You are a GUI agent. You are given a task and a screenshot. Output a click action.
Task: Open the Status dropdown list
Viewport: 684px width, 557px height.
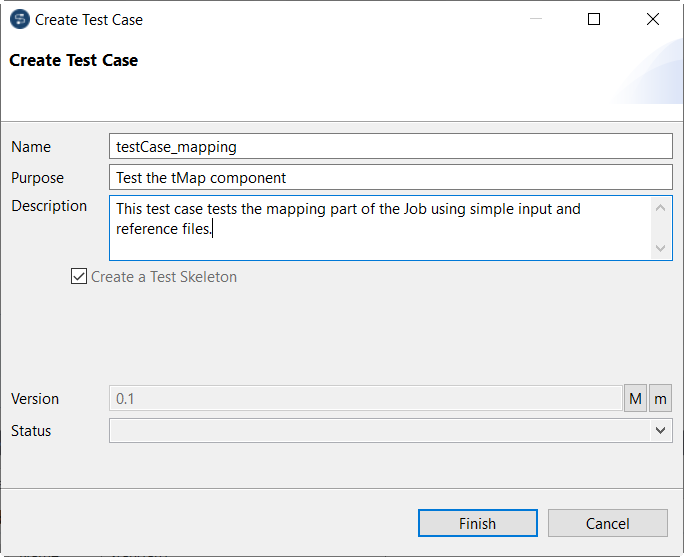coord(660,431)
